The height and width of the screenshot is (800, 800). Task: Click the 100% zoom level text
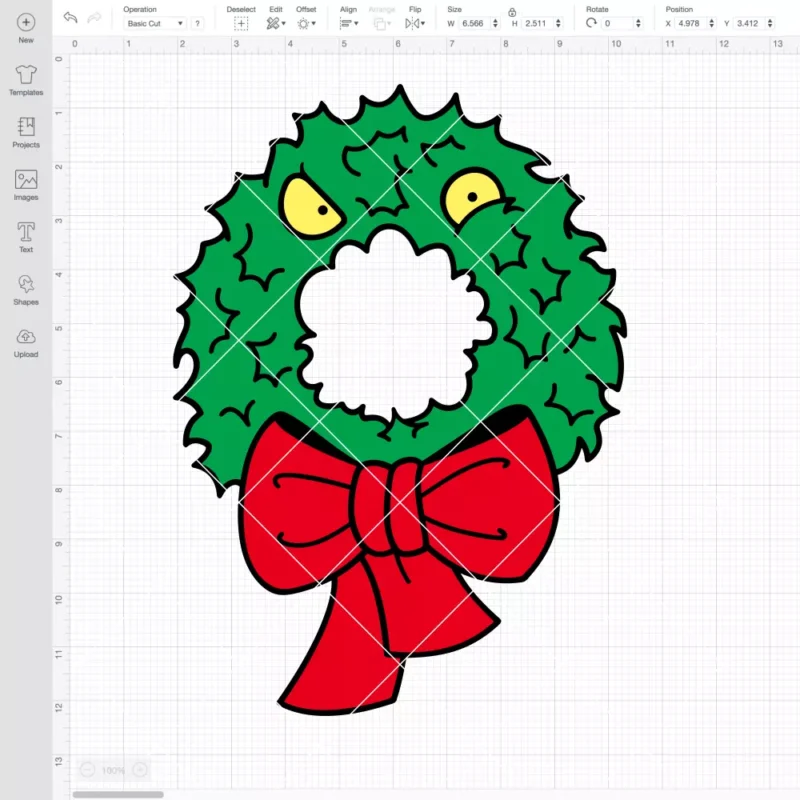pyautogui.click(x=113, y=770)
